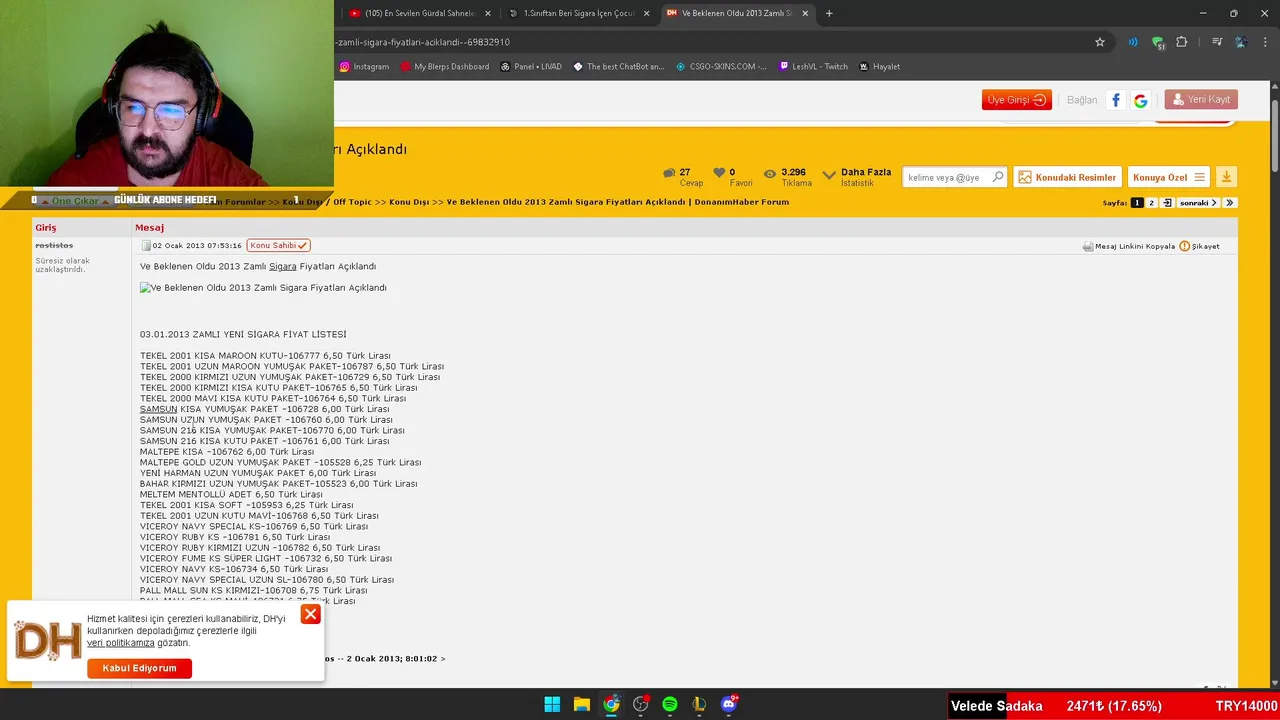The height and width of the screenshot is (720, 1280).
Task: Open the veri politikamıza link
Action: (x=120, y=643)
